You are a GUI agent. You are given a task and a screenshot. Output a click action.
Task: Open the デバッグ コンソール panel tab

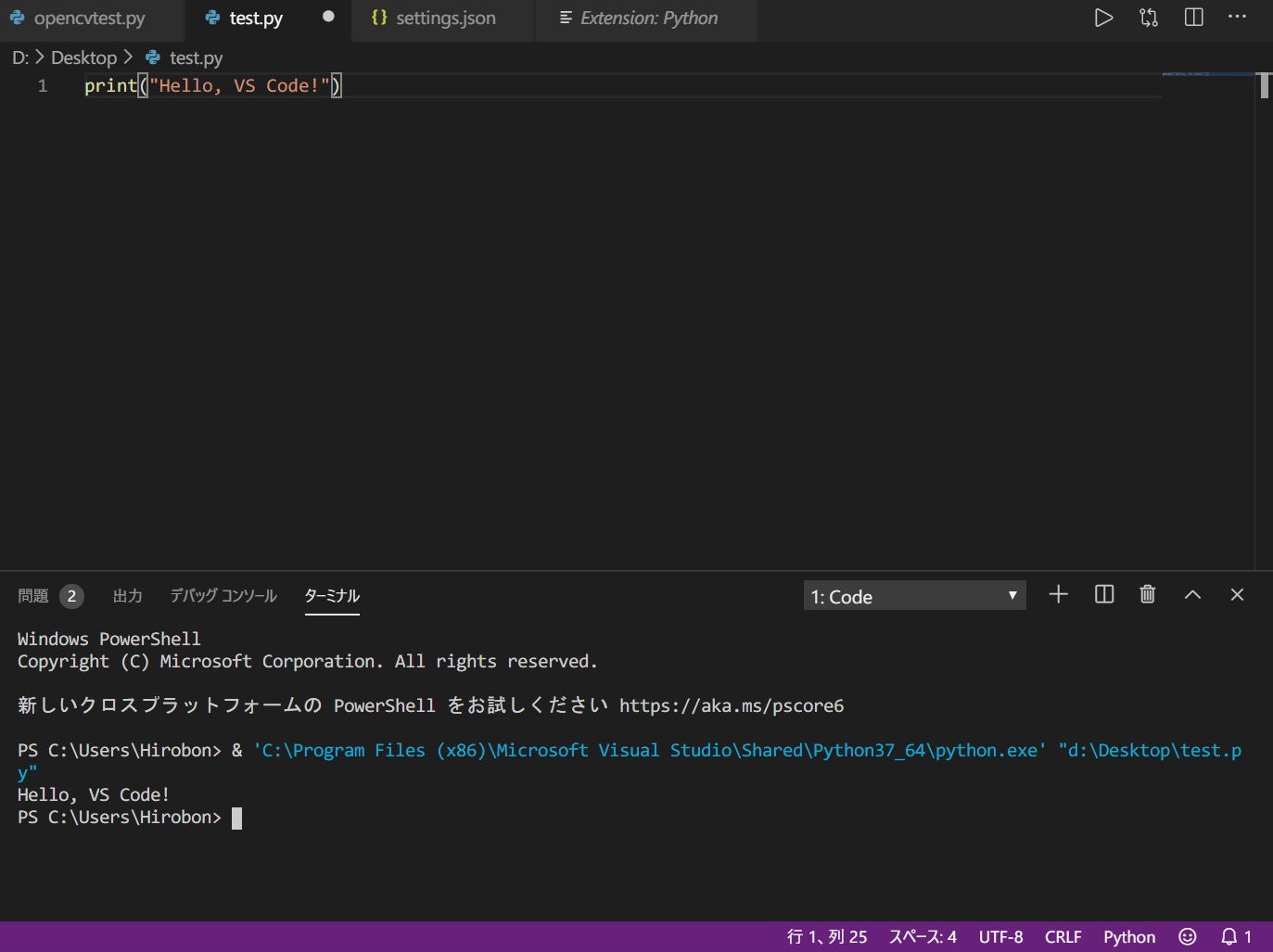223,596
